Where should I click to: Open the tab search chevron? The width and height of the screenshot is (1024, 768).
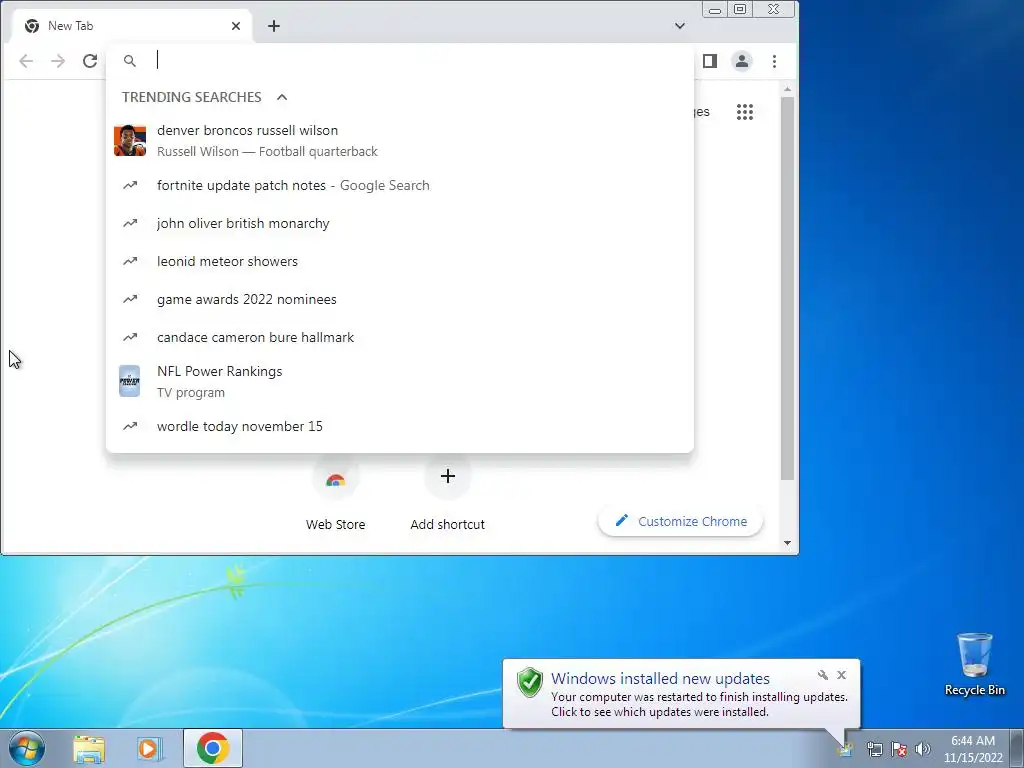coord(680,26)
